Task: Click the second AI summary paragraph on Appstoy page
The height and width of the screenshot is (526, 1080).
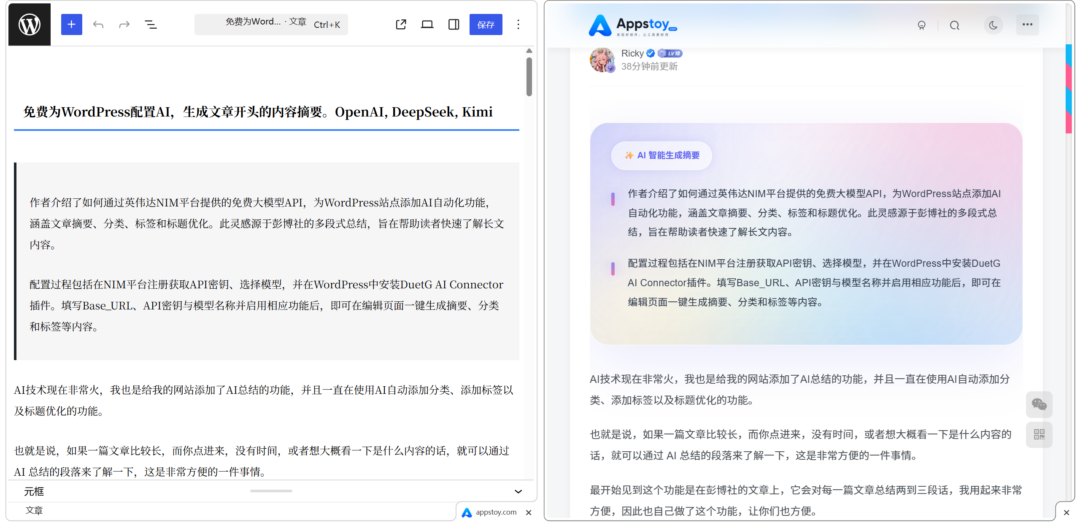Action: click(814, 282)
